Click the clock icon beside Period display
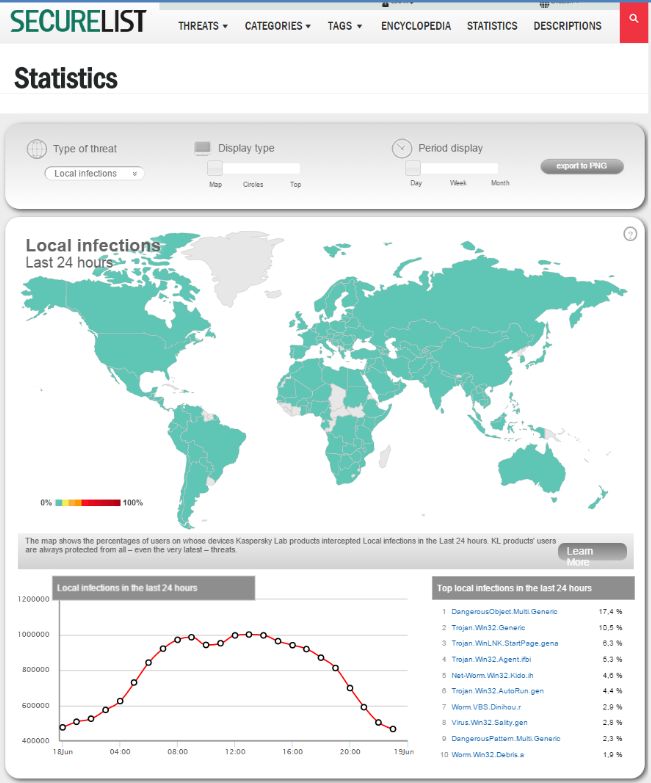The height and width of the screenshot is (783, 651). pyautogui.click(x=401, y=148)
